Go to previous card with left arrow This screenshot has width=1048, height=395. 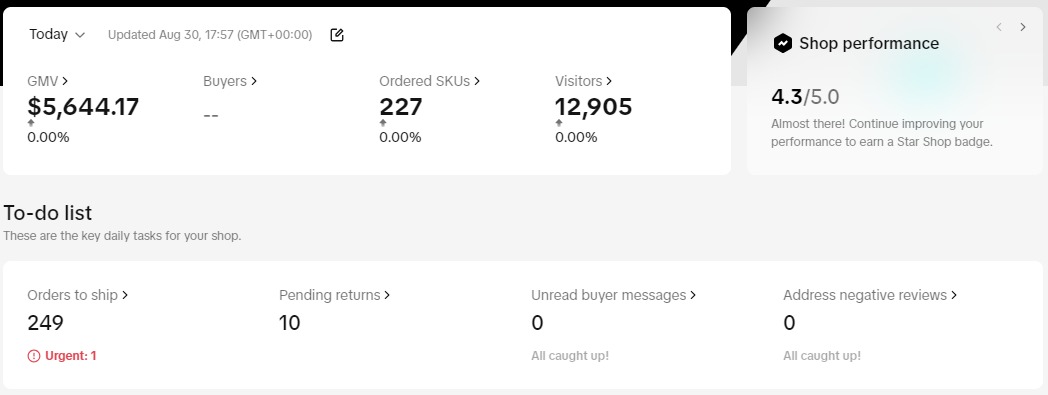[x=999, y=27]
